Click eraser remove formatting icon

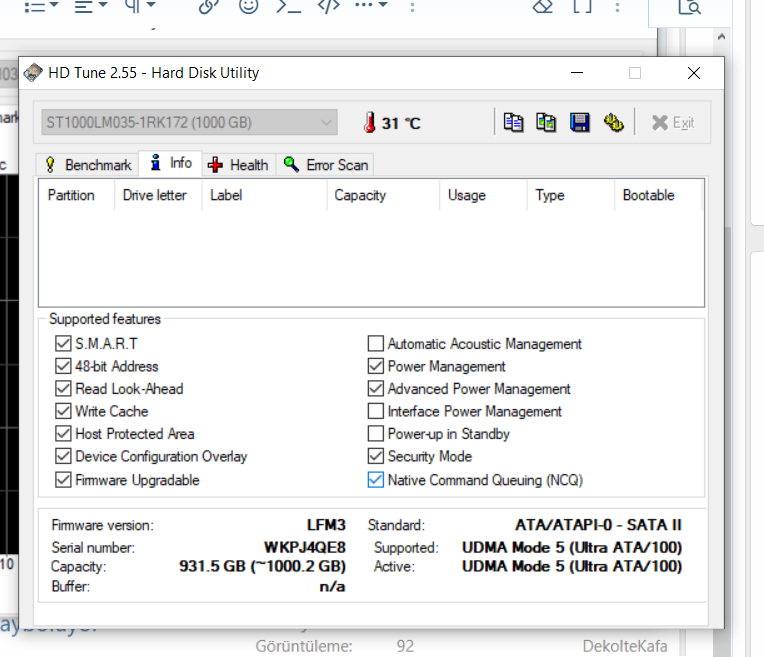click(542, 6)
